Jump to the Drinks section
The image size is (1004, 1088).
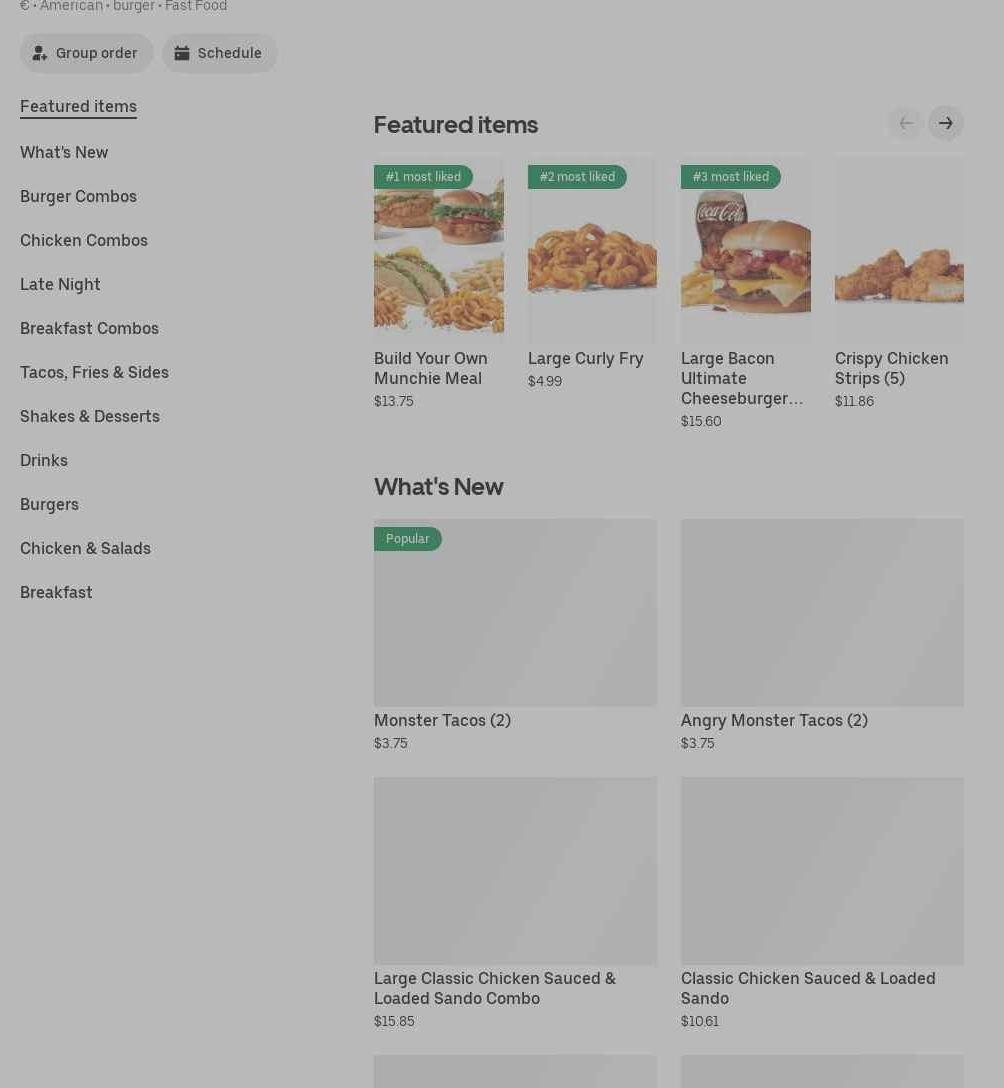pos(44,460)
